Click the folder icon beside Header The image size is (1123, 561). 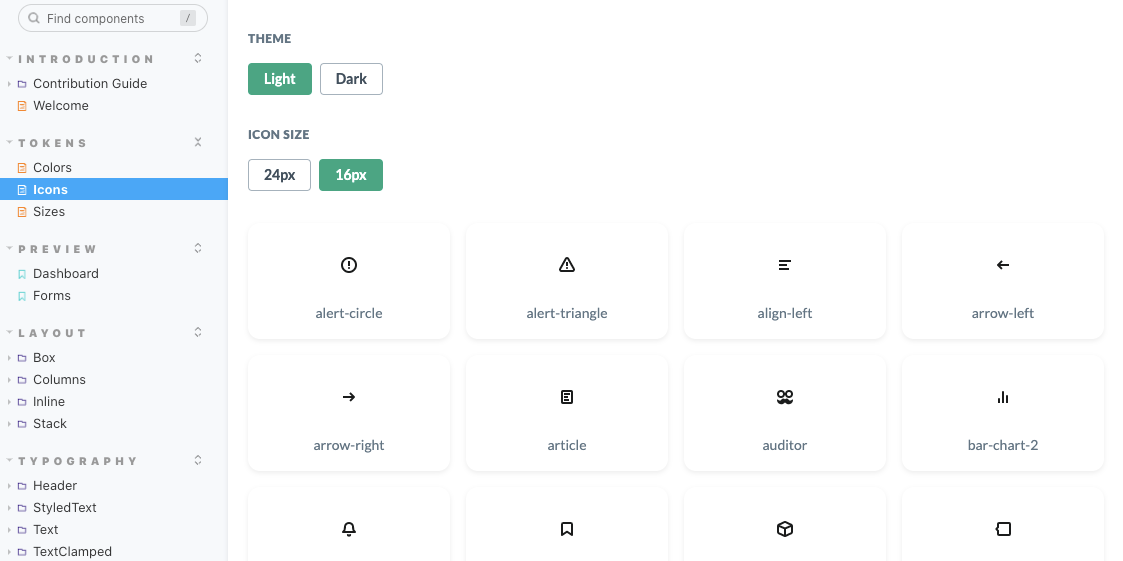22,486
